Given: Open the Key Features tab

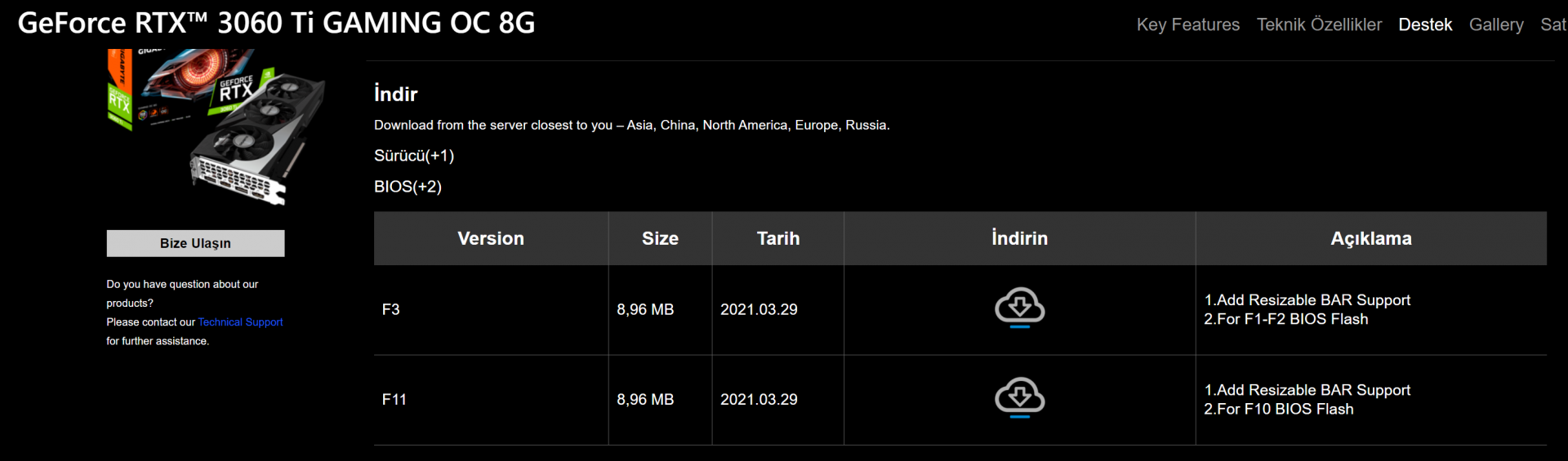Looking at the screenshot, I should (1187, 24).
